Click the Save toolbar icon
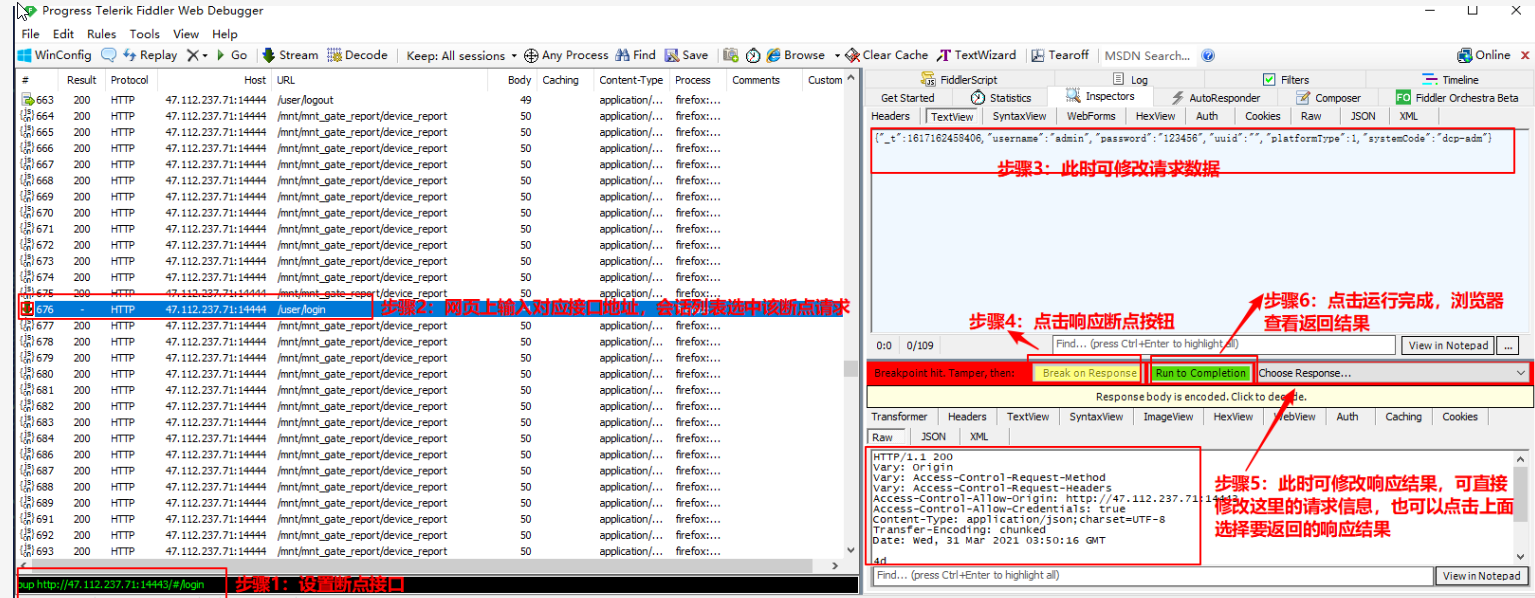The image size is (1535, 598). tap(686, 55)
